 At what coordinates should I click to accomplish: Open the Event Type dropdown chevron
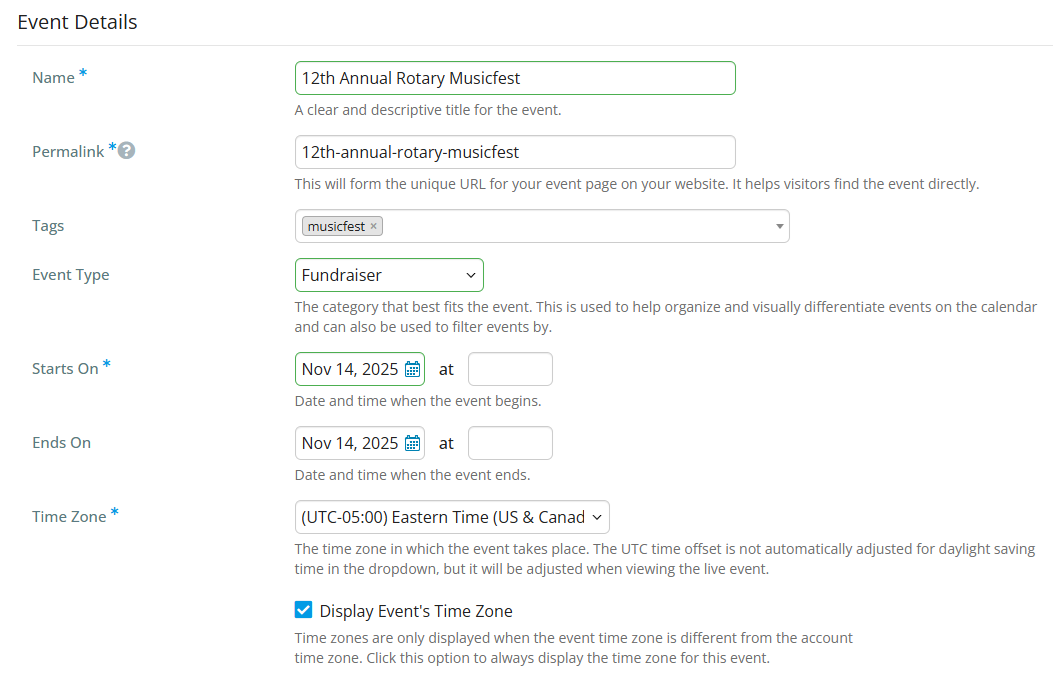[470, 274]
